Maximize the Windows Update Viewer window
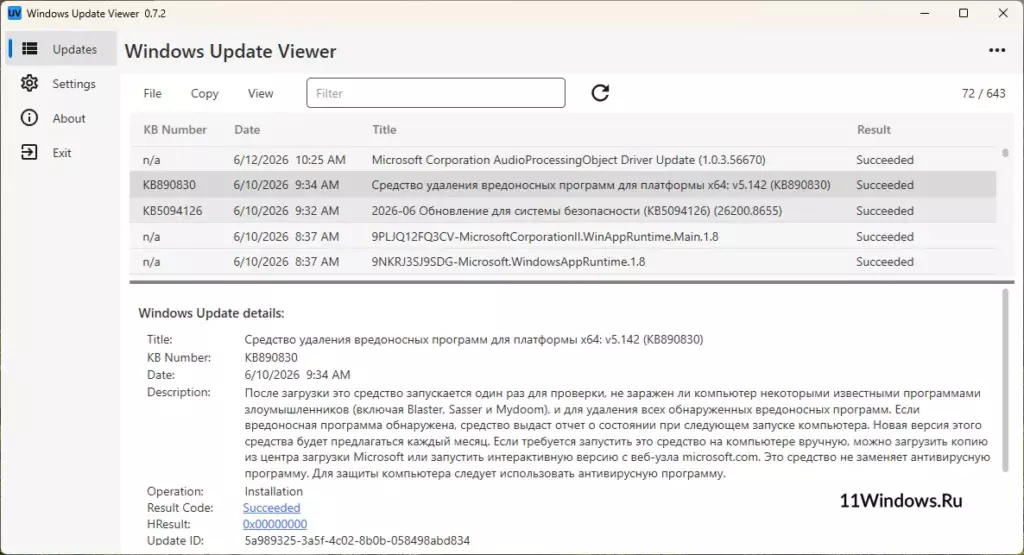 963,13
